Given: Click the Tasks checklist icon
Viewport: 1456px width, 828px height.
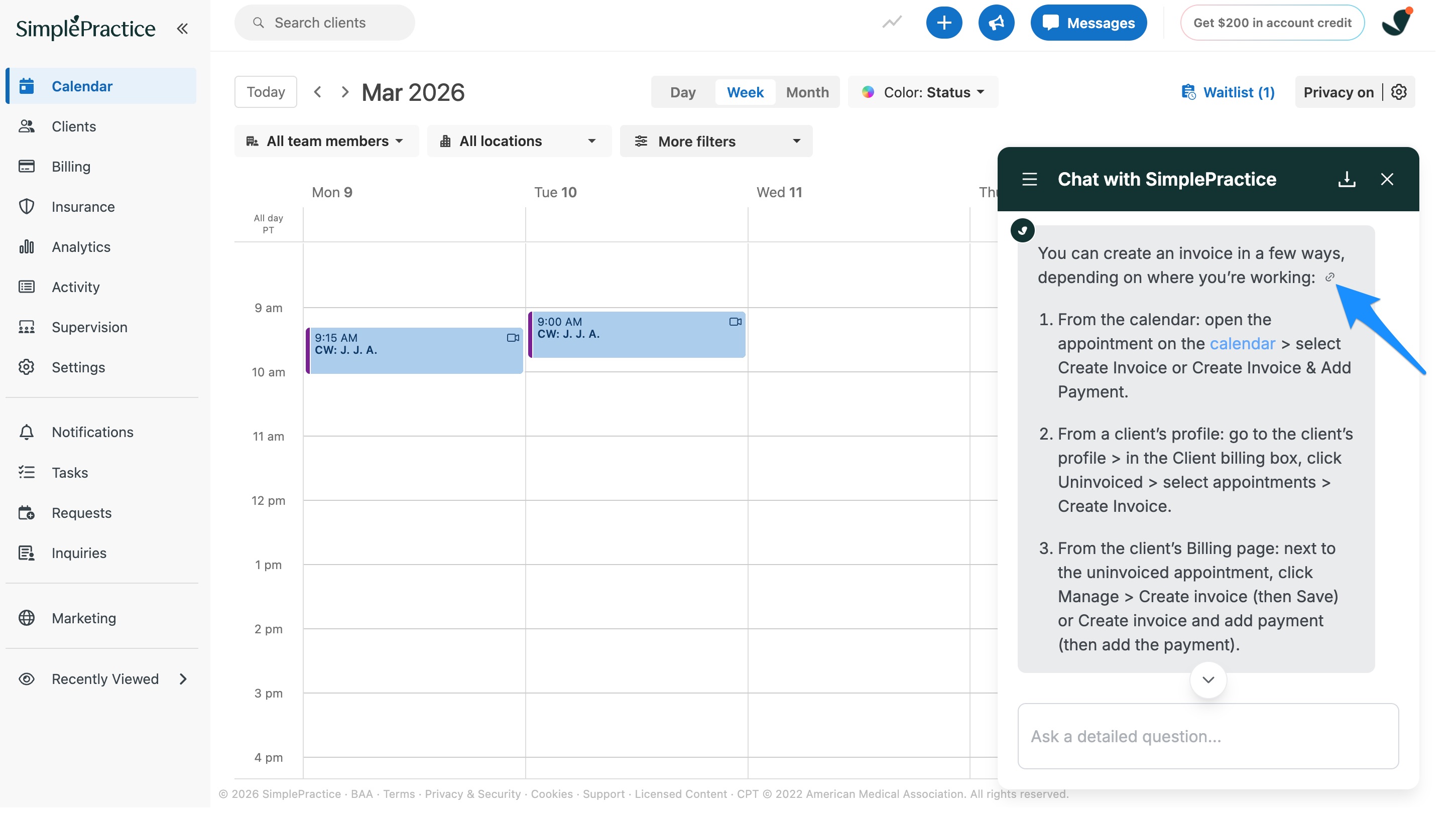Looking at the screenshot, I should coord(27,473).
